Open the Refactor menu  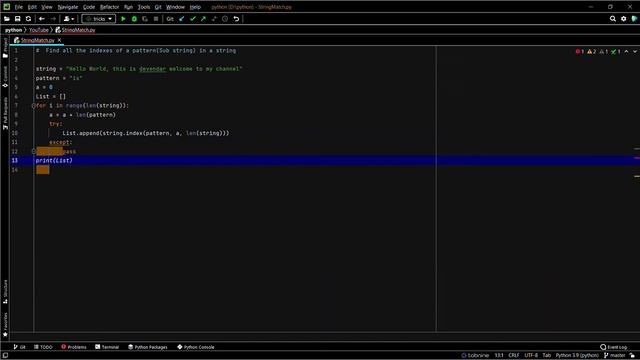(109, 7)
